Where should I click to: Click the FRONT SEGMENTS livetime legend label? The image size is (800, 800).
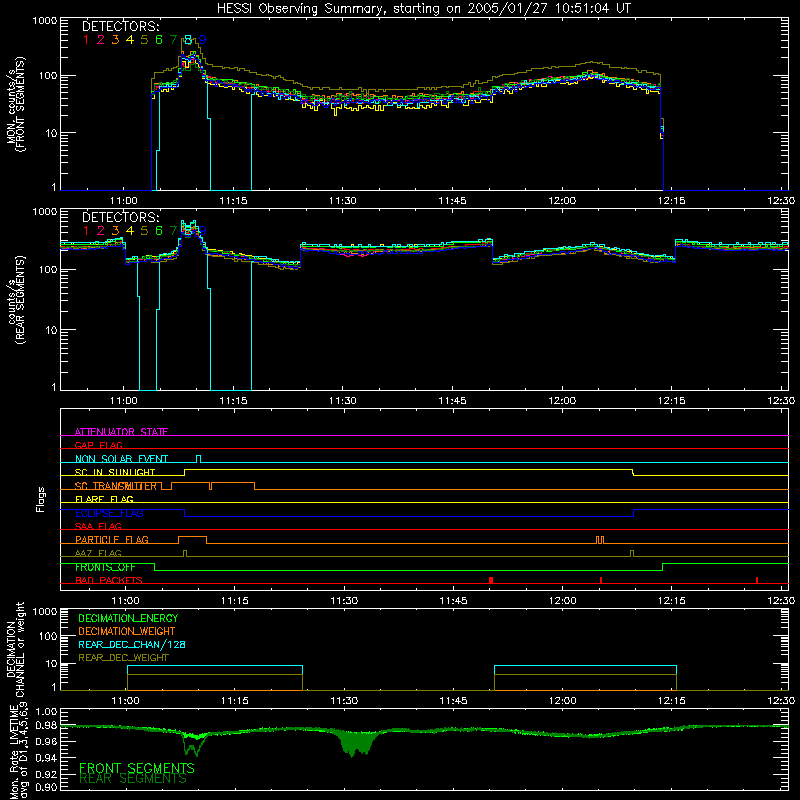tap(137, 768)
